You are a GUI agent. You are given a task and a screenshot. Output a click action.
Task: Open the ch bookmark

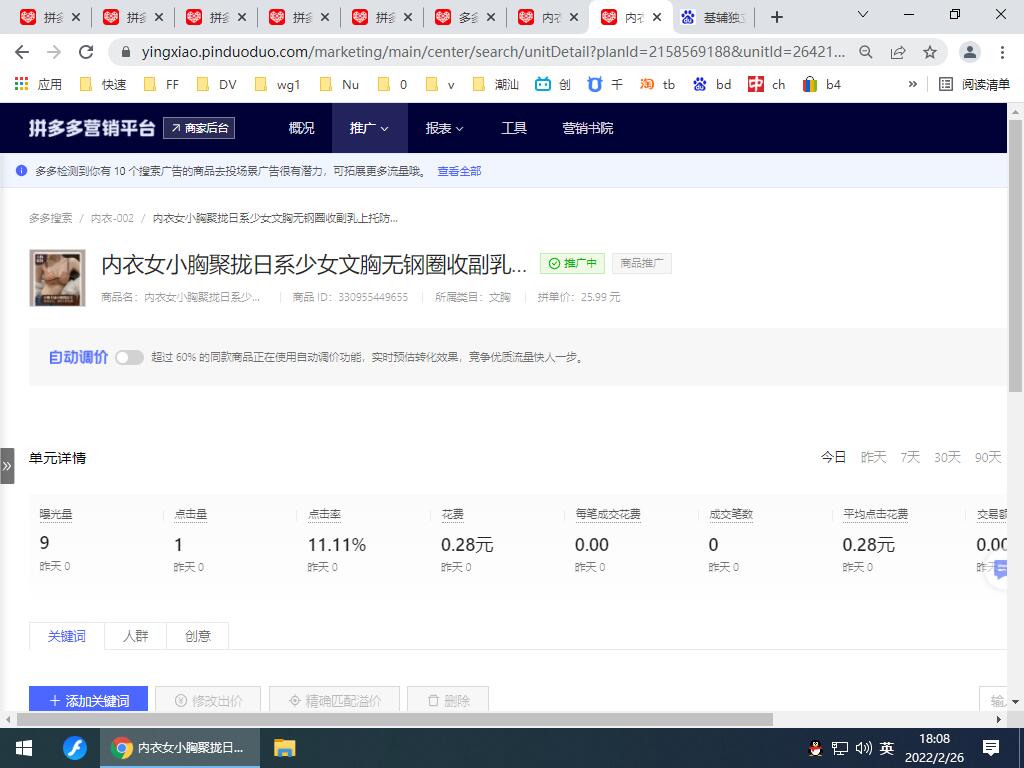pyautogui.click(x=767, y=84)
